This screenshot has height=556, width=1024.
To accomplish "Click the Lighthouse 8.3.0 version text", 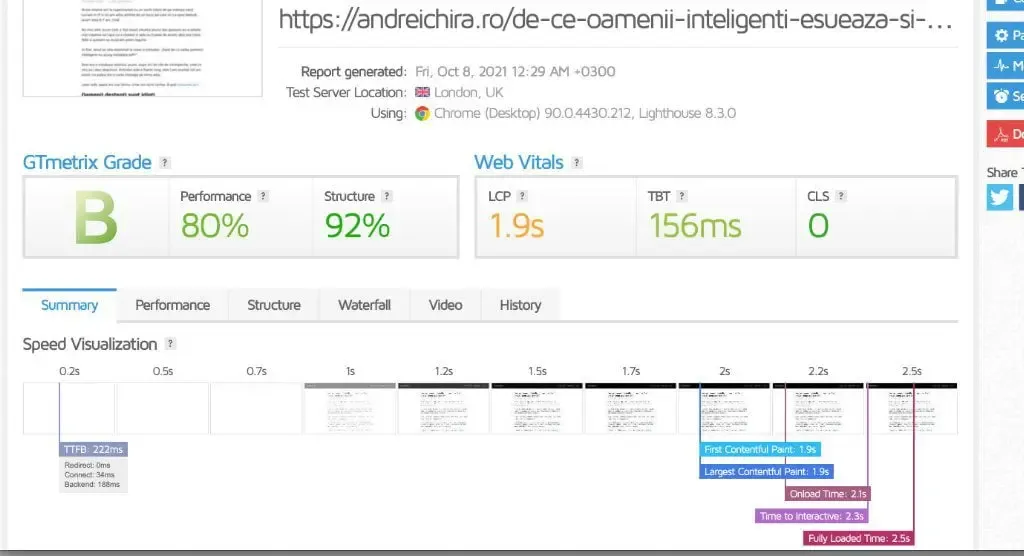I will (687, 113).
